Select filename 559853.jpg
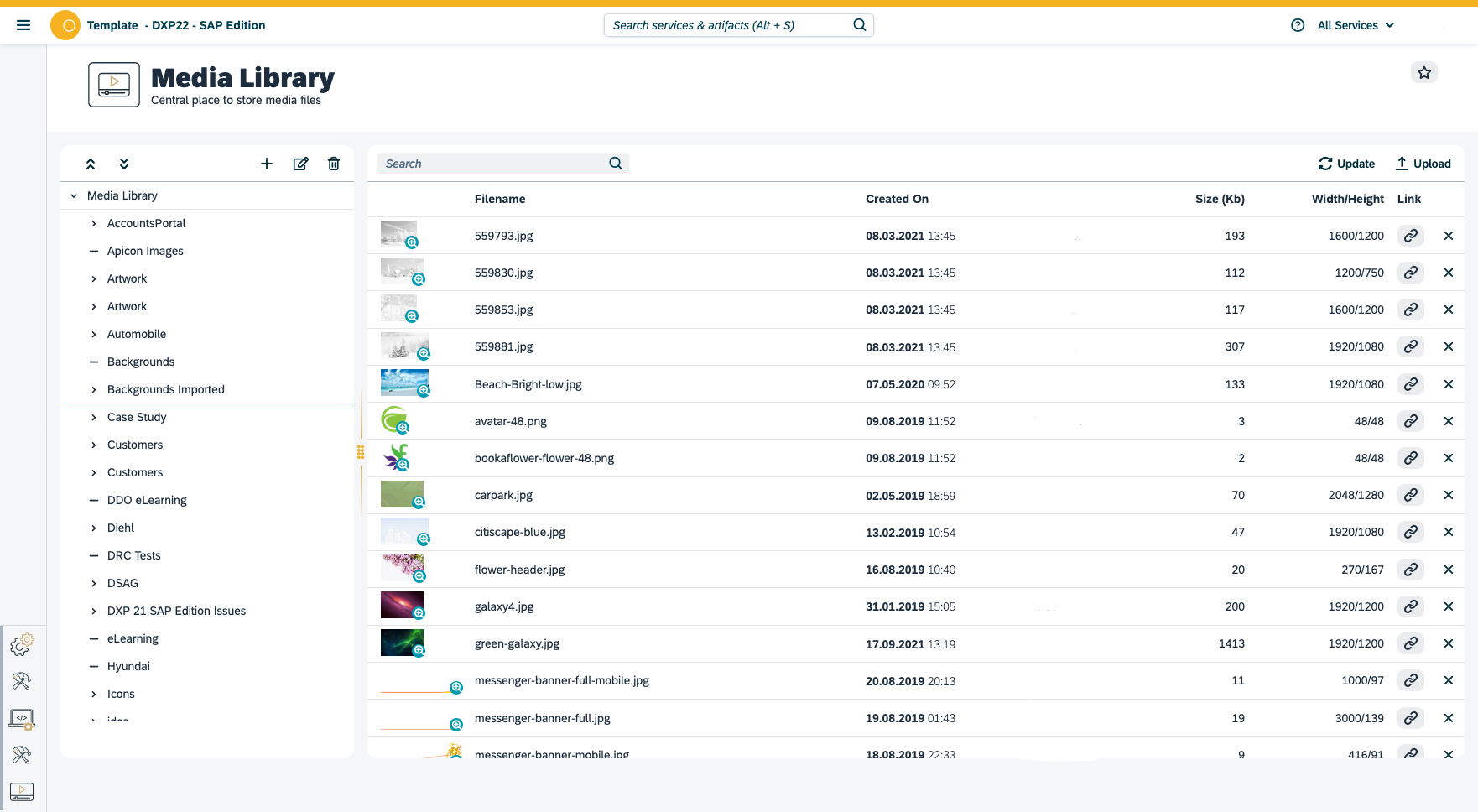 coord(504,310)
